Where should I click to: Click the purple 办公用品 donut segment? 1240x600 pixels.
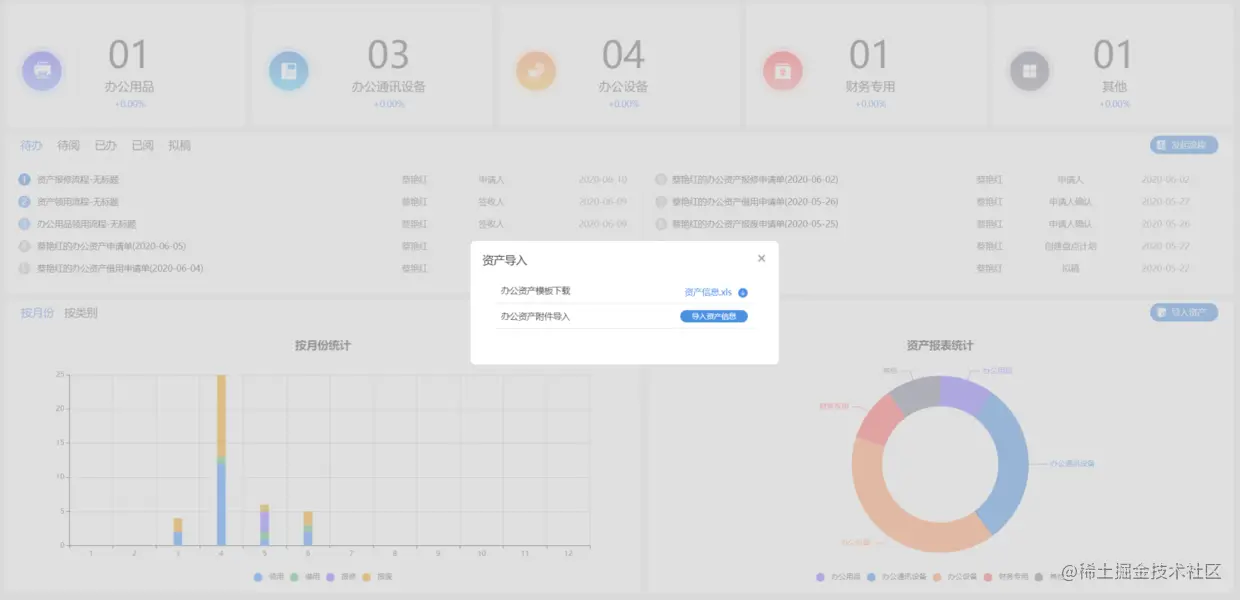coord(963,394)
